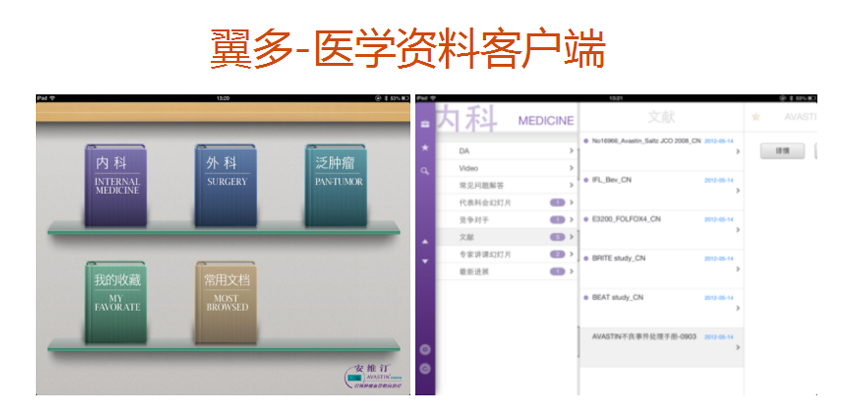This screenshot has height=418, width=866.
Task: Click the 详情 details button
Action: [782, 151]
